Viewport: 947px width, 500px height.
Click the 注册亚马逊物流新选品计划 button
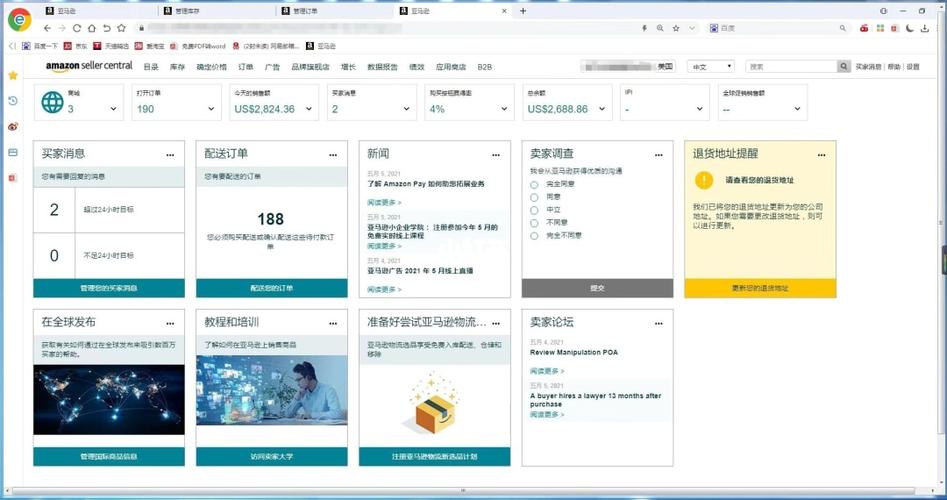pos(434,457)
